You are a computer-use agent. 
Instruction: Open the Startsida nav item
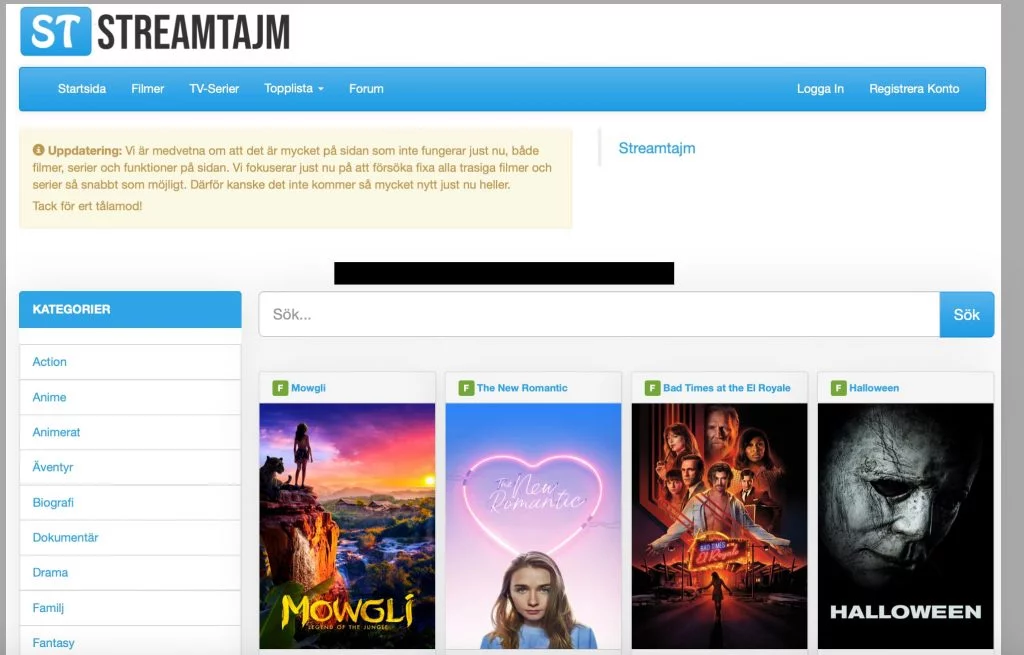coord(81,89)
